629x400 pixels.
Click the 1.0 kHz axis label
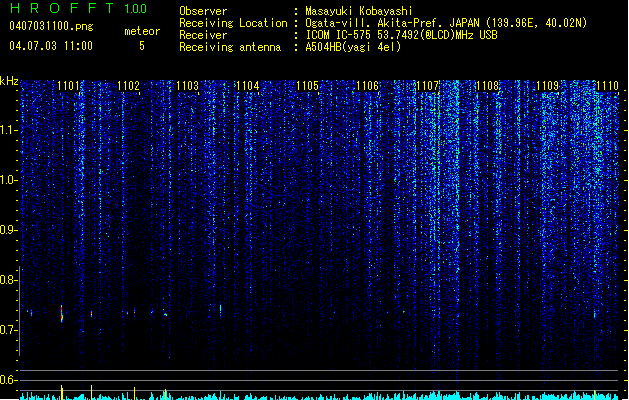(9, 180)
